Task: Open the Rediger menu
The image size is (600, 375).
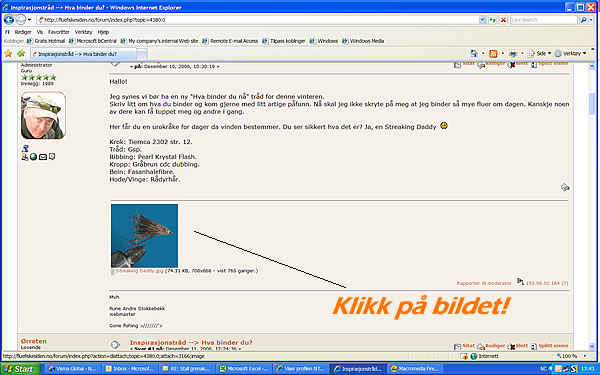Action: click(x=23, y=32)
